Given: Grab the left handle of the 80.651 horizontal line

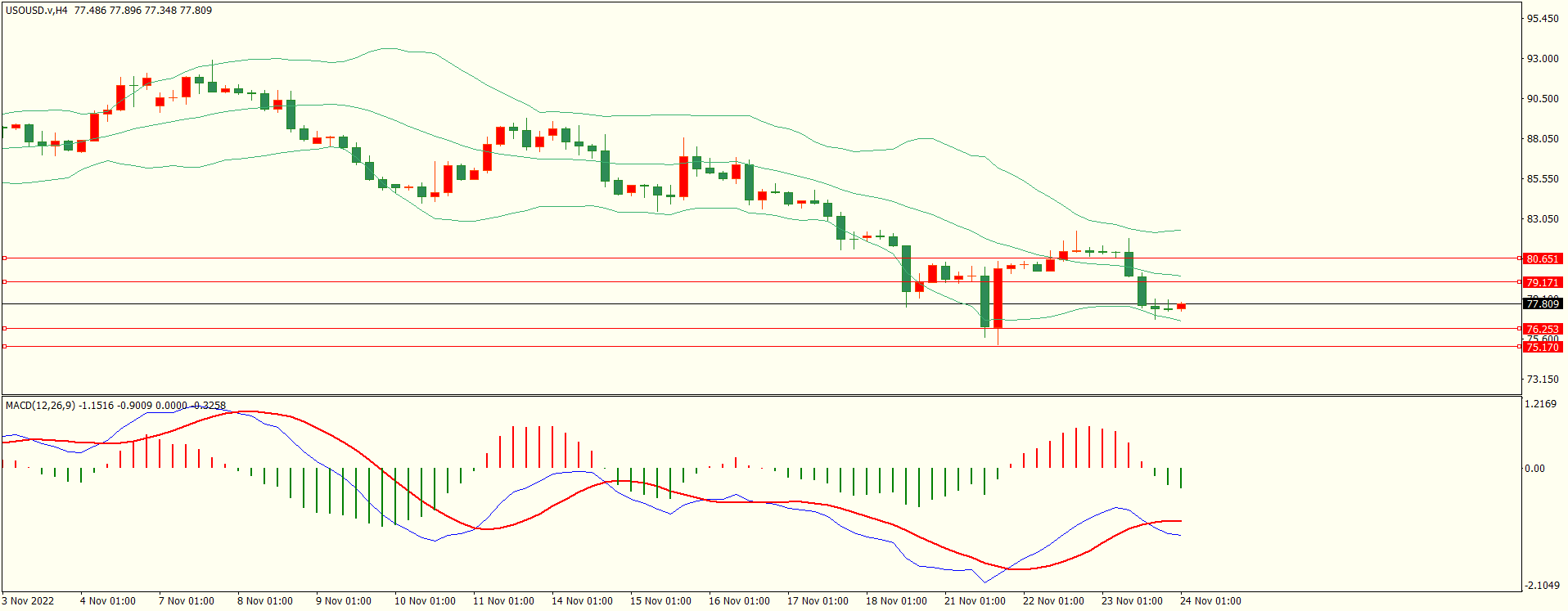Looking at the screenshot, I should 5,258.
